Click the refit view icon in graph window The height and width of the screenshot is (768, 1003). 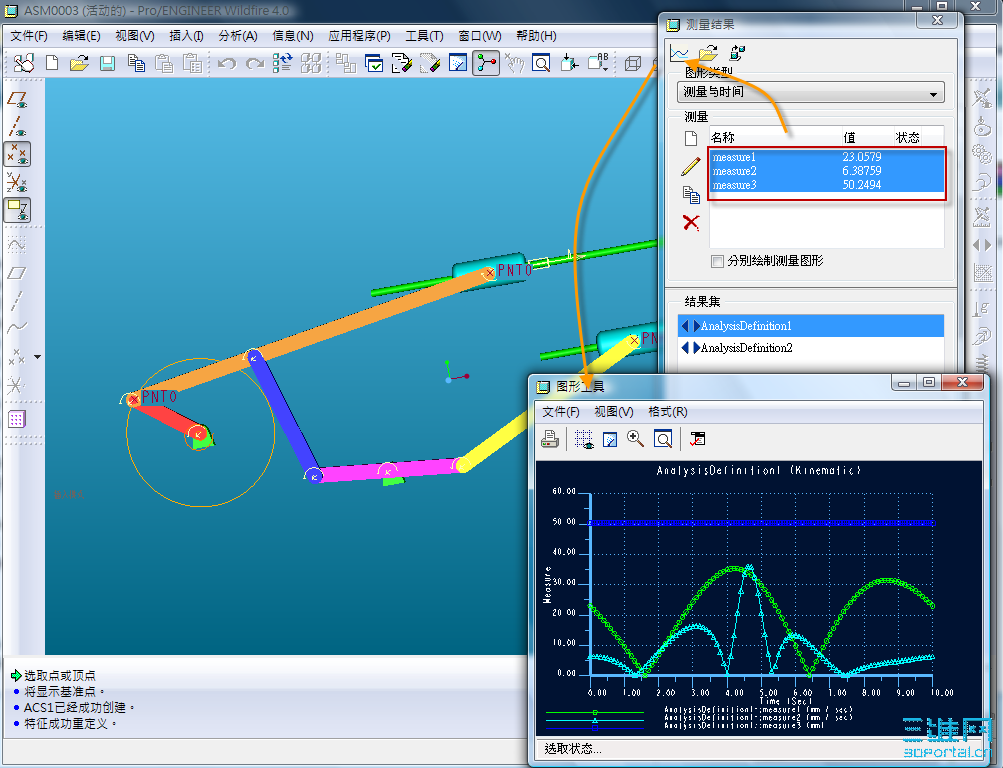click(x=663, y=439)
